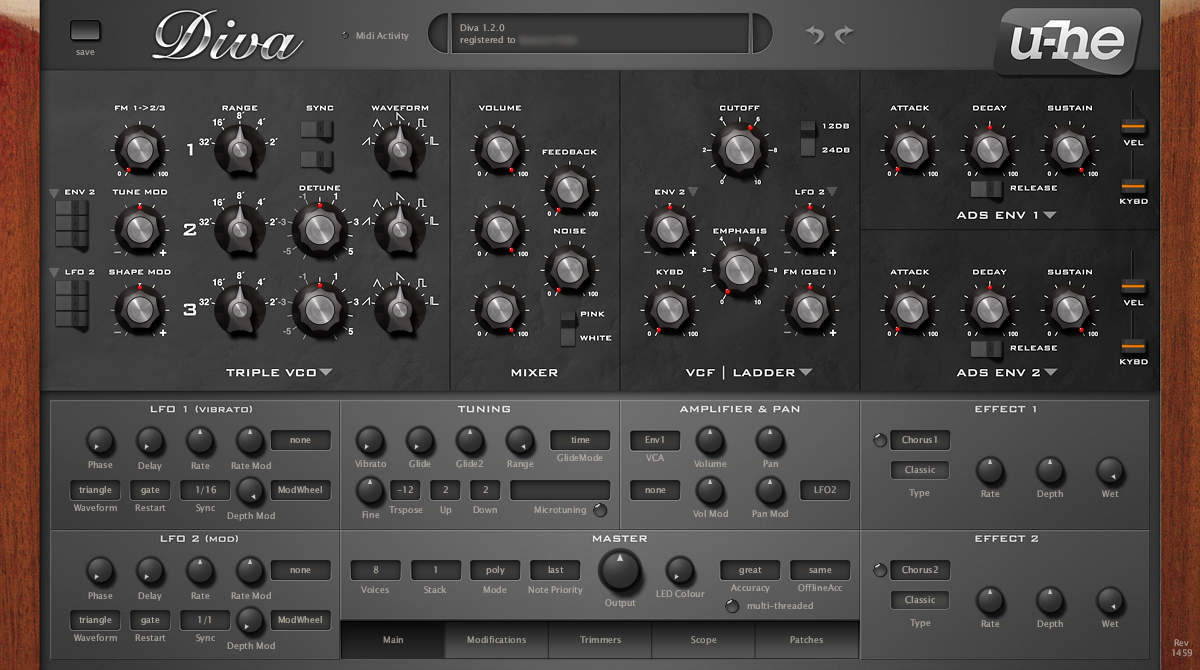Open the VCA Env1 source selector
The width and height of the screenshot is (1200, 670).
click(x=655, y=440)
